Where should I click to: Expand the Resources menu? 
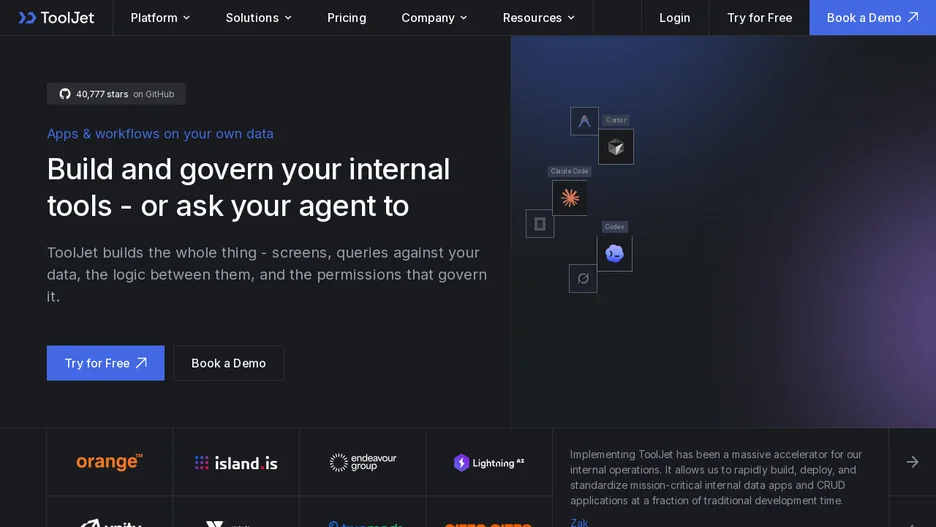(x=538, y=18)
